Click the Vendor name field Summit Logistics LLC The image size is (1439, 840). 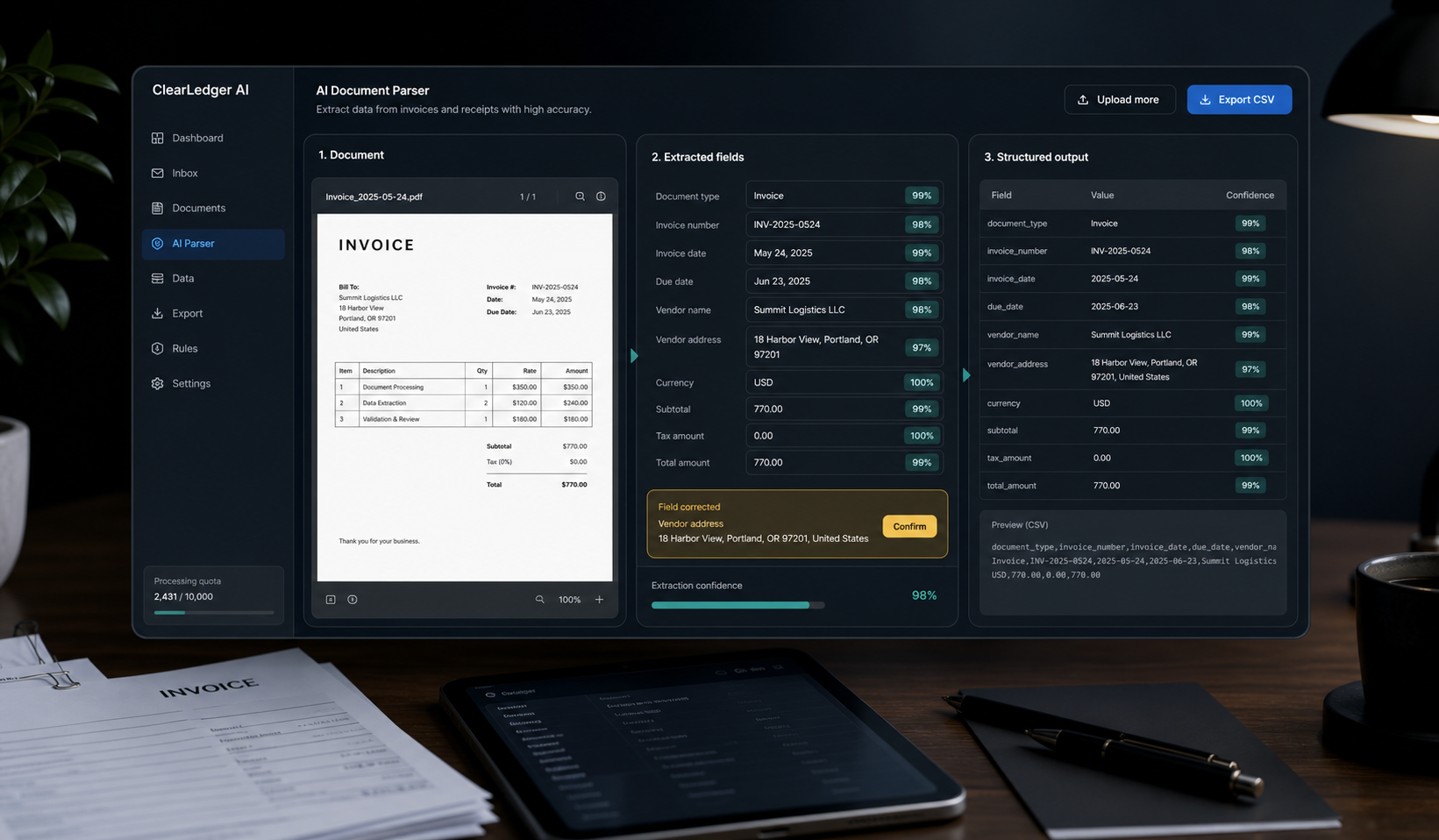[x=844, y=310]
